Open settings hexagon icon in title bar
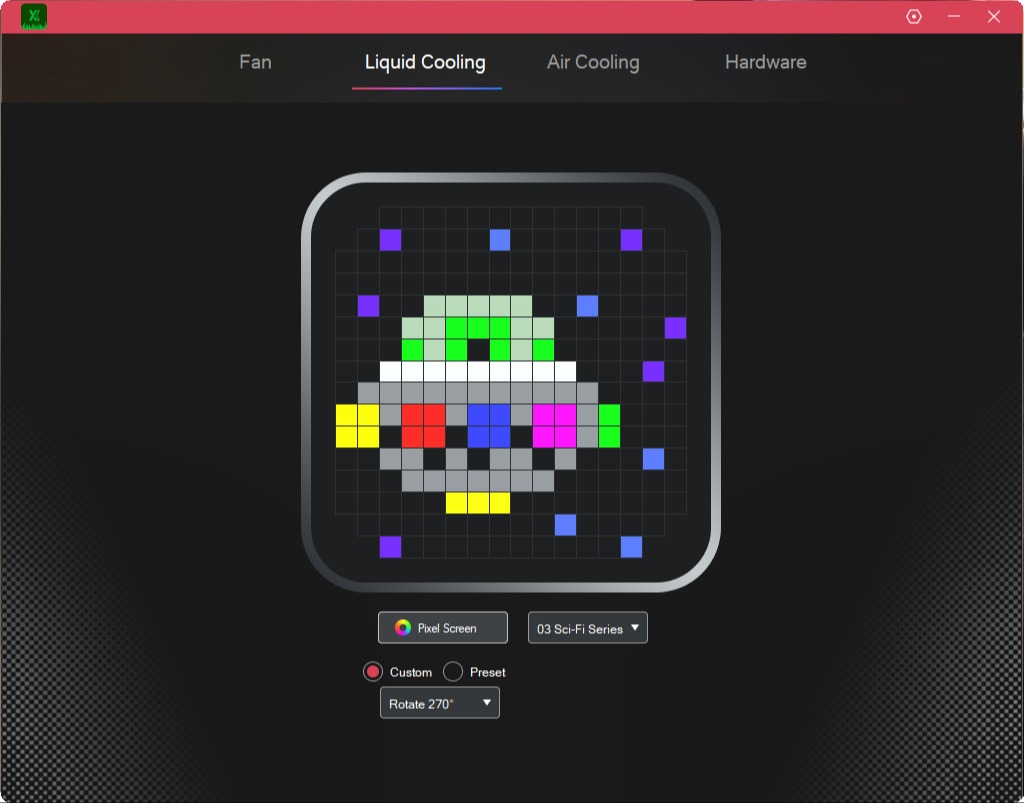 [914, 16]
